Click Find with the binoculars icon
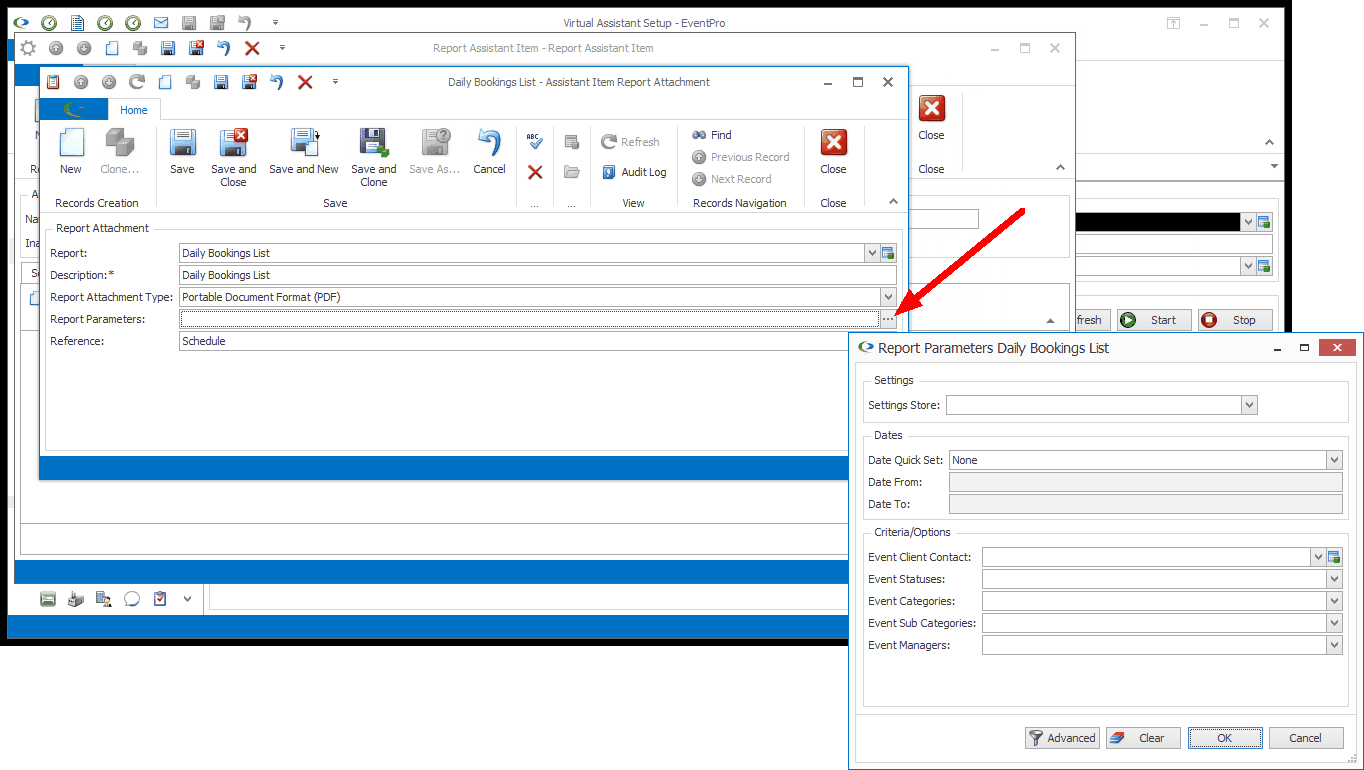 (x=712, y=135)
